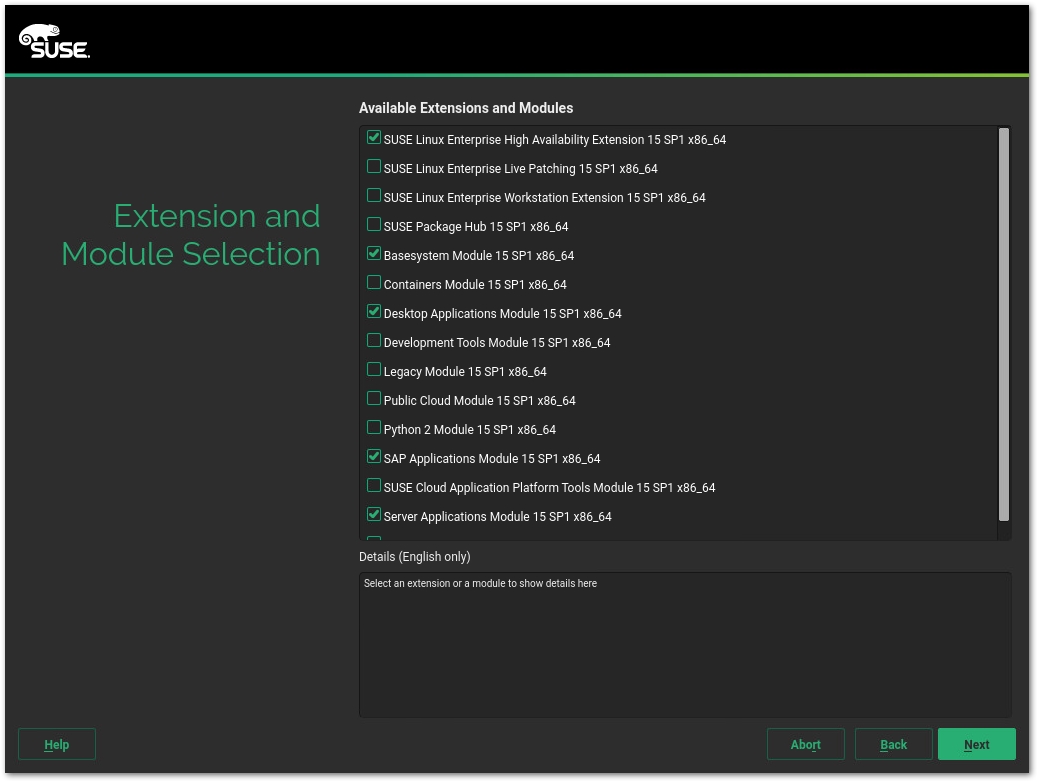Select 'Public Cloud Module 15 SP1 x86_64' label
The width and height of the screenshot is (1038, 782).
[x=480, y=401]
